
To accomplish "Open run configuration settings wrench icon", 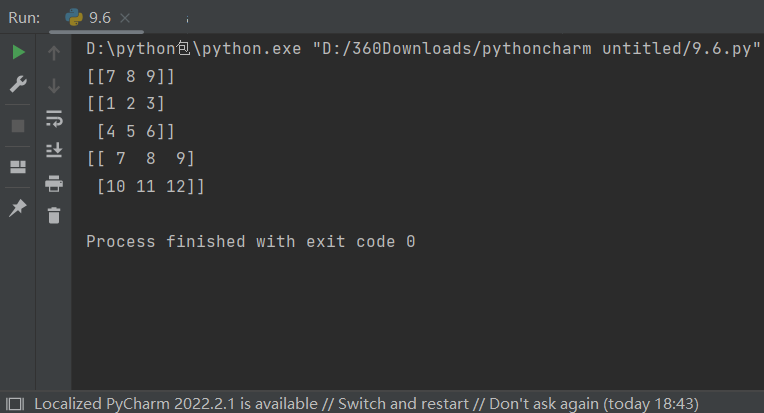I will click(18, 84).
